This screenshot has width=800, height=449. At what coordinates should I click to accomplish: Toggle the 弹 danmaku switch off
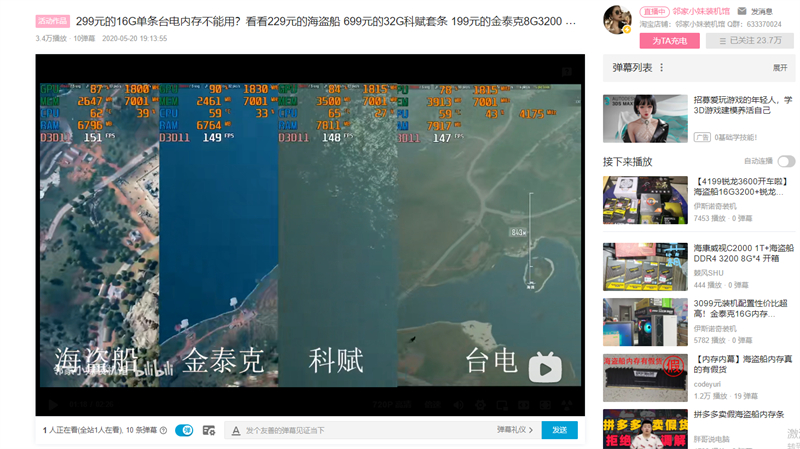184,430
